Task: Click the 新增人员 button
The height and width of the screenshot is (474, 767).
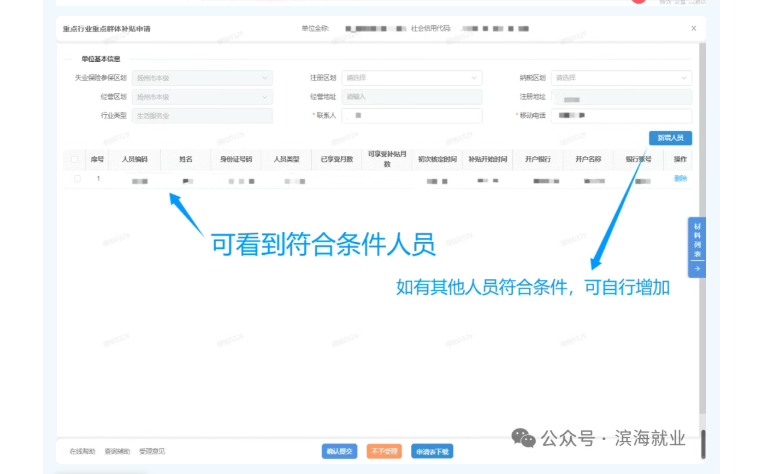Action: coord(670,138)
